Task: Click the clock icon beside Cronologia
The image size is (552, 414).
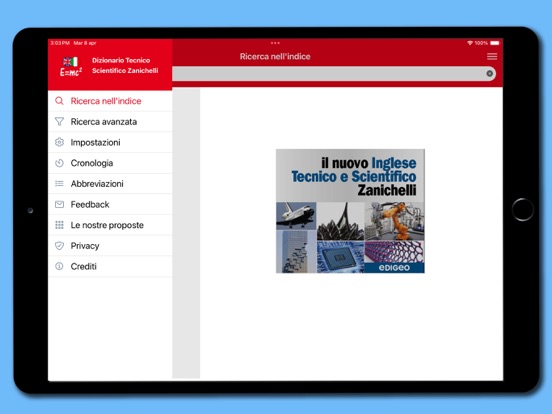Action: tap(59, 163)
